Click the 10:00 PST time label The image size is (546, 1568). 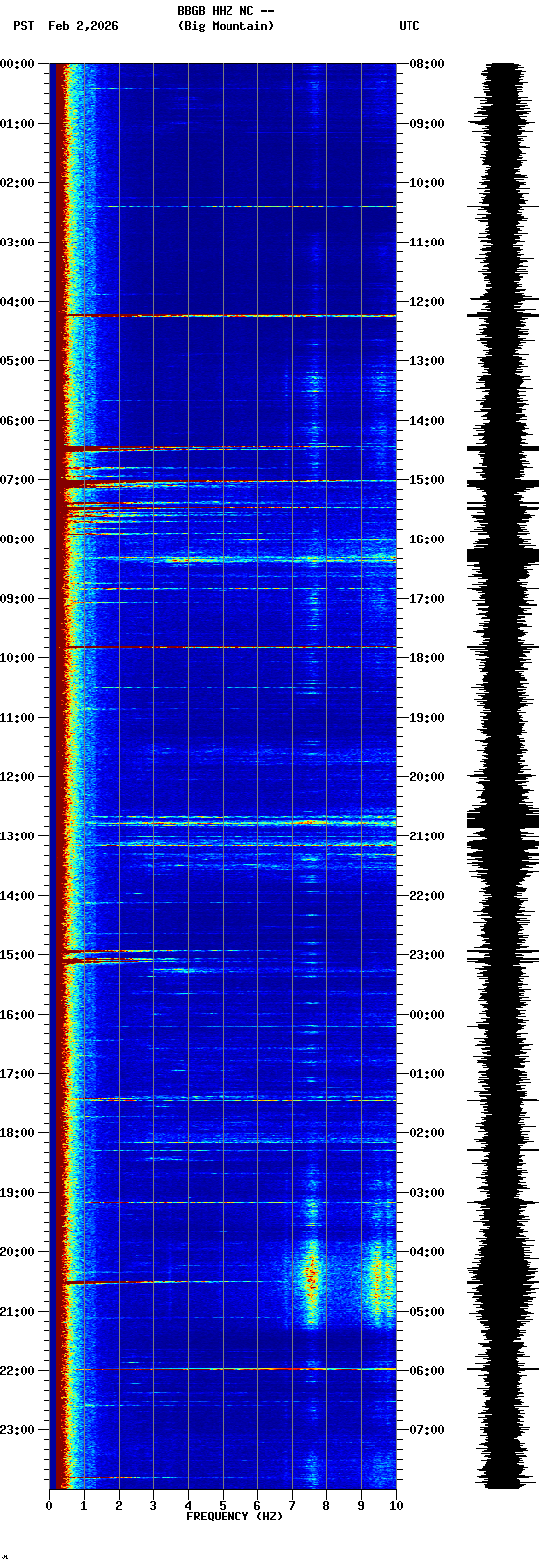coord(17,658)
